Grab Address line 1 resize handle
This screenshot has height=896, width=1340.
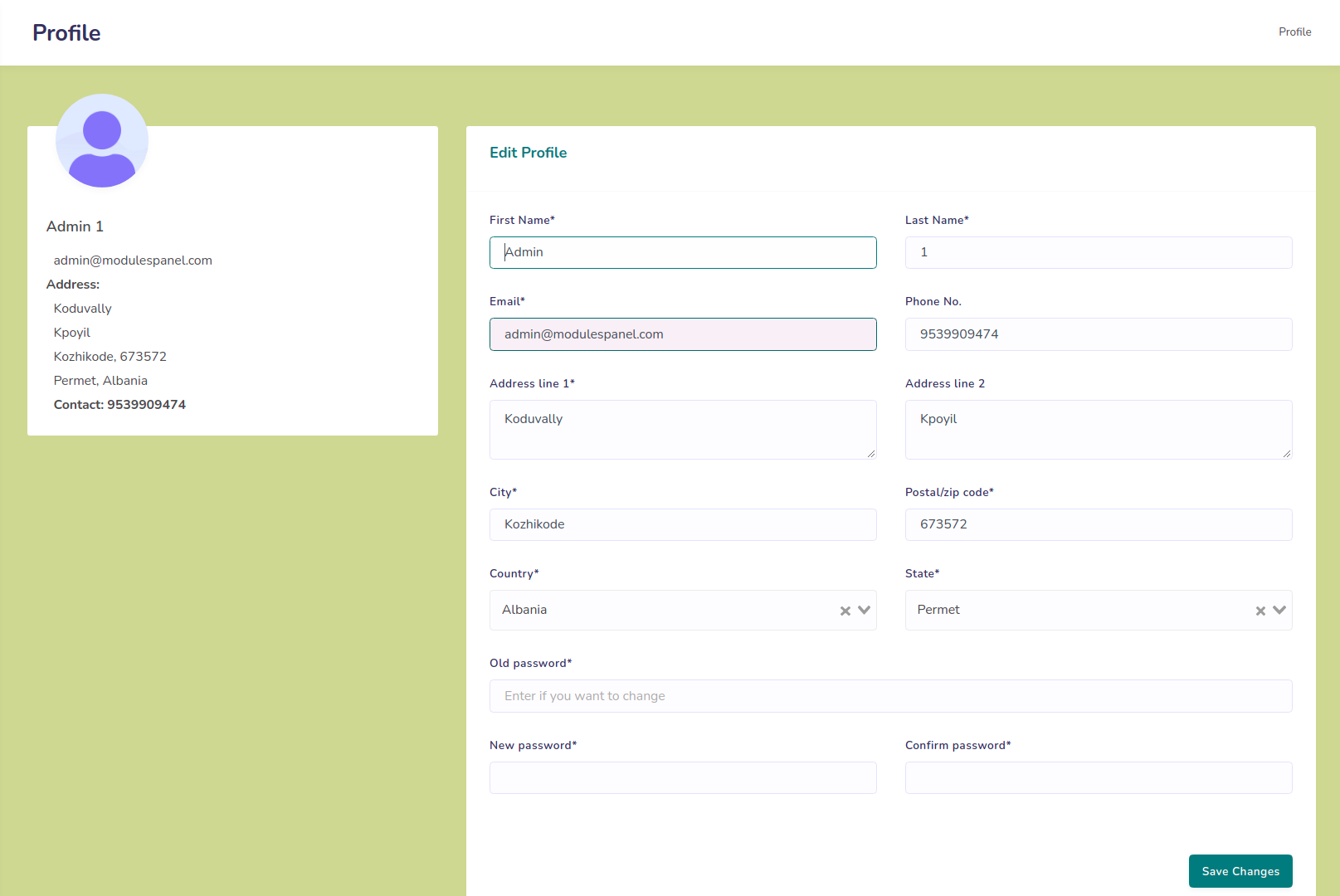(871, 454)
